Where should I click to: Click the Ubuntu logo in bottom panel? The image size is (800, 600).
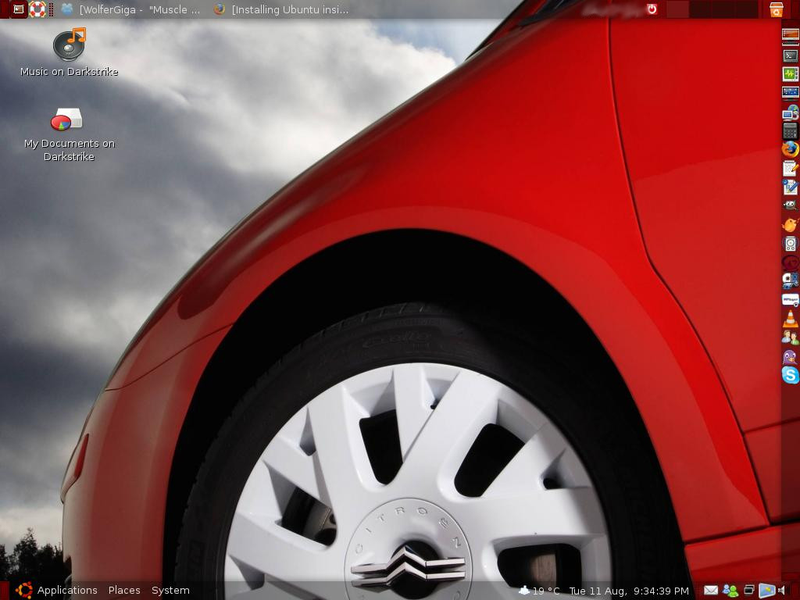coord(24,590)
